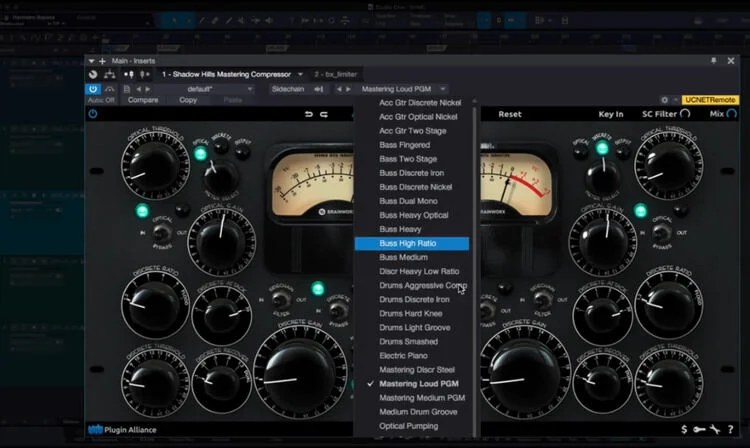Image resolution: width=750 pixels, height=448 pixels.
Task: Adjust the SC Filter mini knob
Action: (684, 114)
